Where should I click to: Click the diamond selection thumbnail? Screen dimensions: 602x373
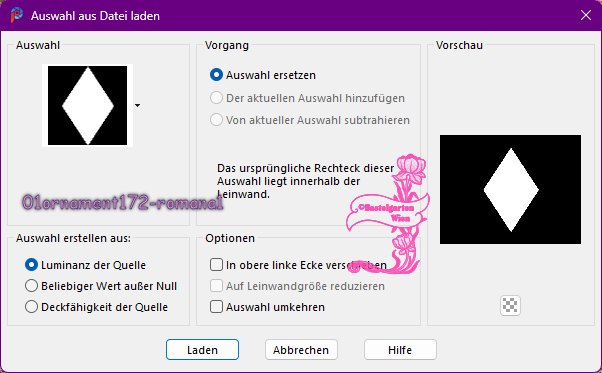[x=88, y=106]
